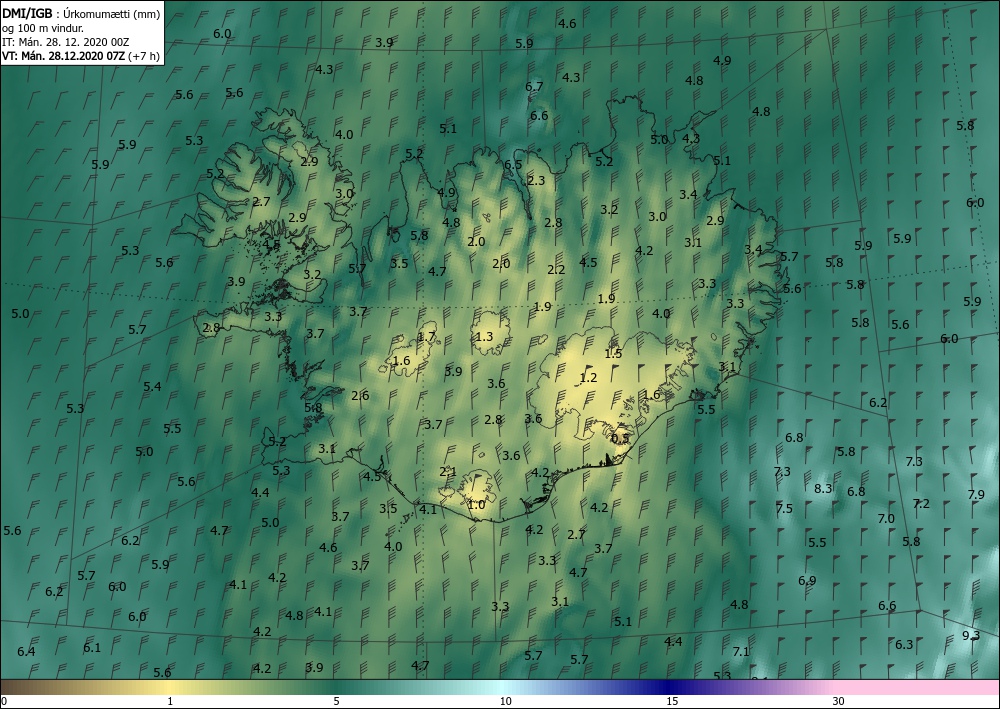Click the 6.5 value on the north coast
The height and width of the screenshot is (709, 1000).
513,164
